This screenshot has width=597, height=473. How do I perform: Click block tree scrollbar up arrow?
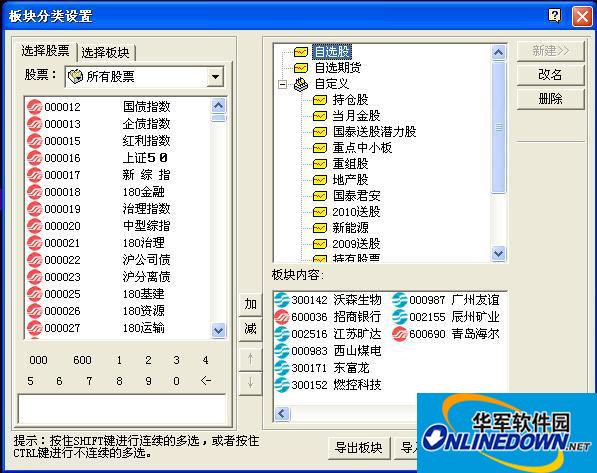coord(498,52)
